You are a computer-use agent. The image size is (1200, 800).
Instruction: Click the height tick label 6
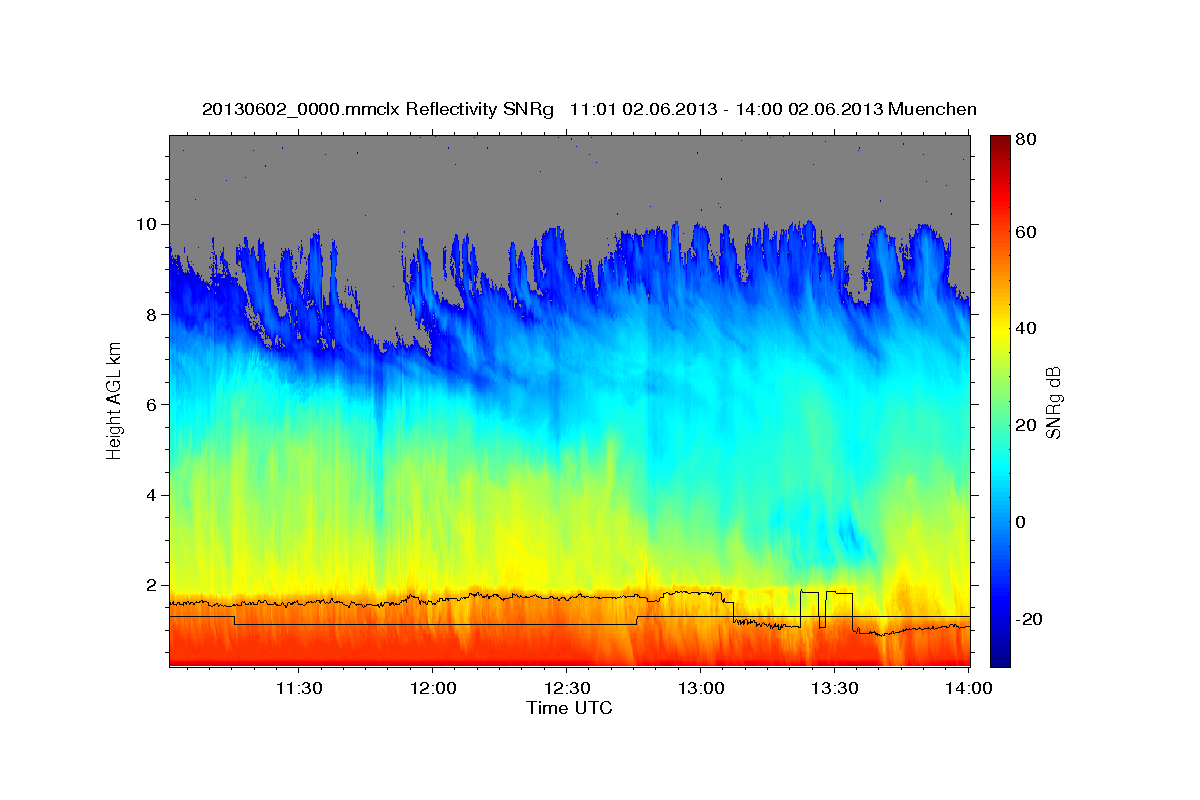point(153,404)
